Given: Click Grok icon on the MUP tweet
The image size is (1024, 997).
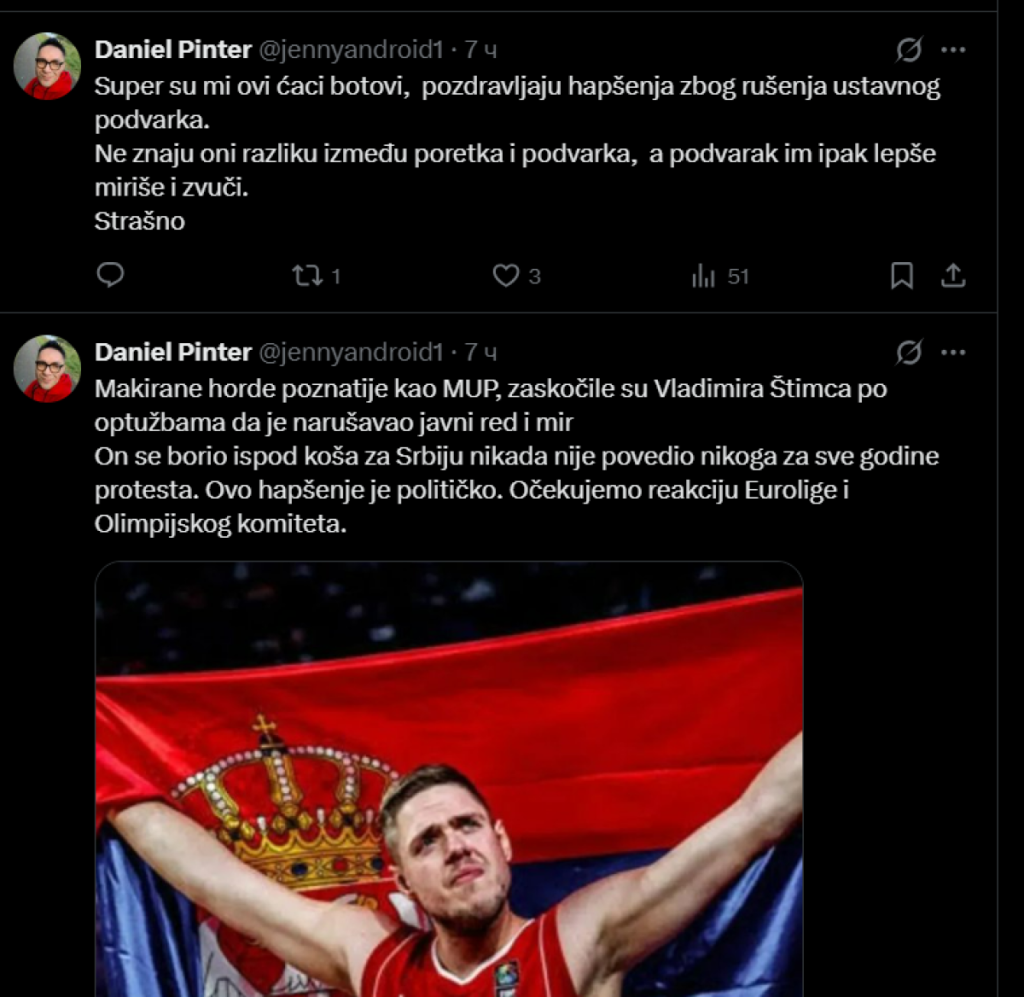Looking at the screenshot, I should (908, 352).
